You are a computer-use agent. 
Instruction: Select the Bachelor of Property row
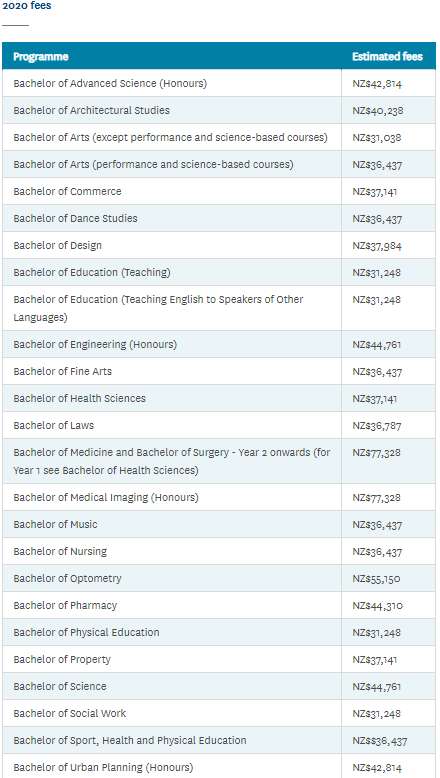pos(219,659)
